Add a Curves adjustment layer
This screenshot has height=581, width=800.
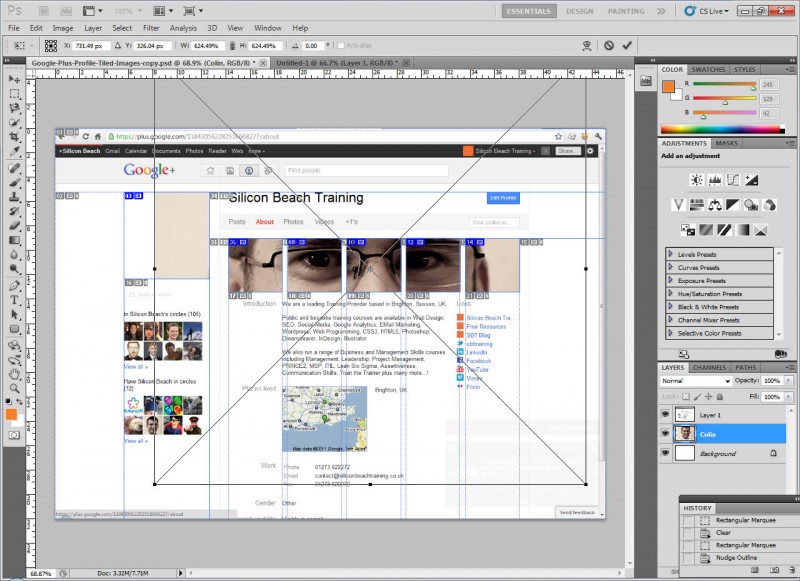tap(733, 180)
